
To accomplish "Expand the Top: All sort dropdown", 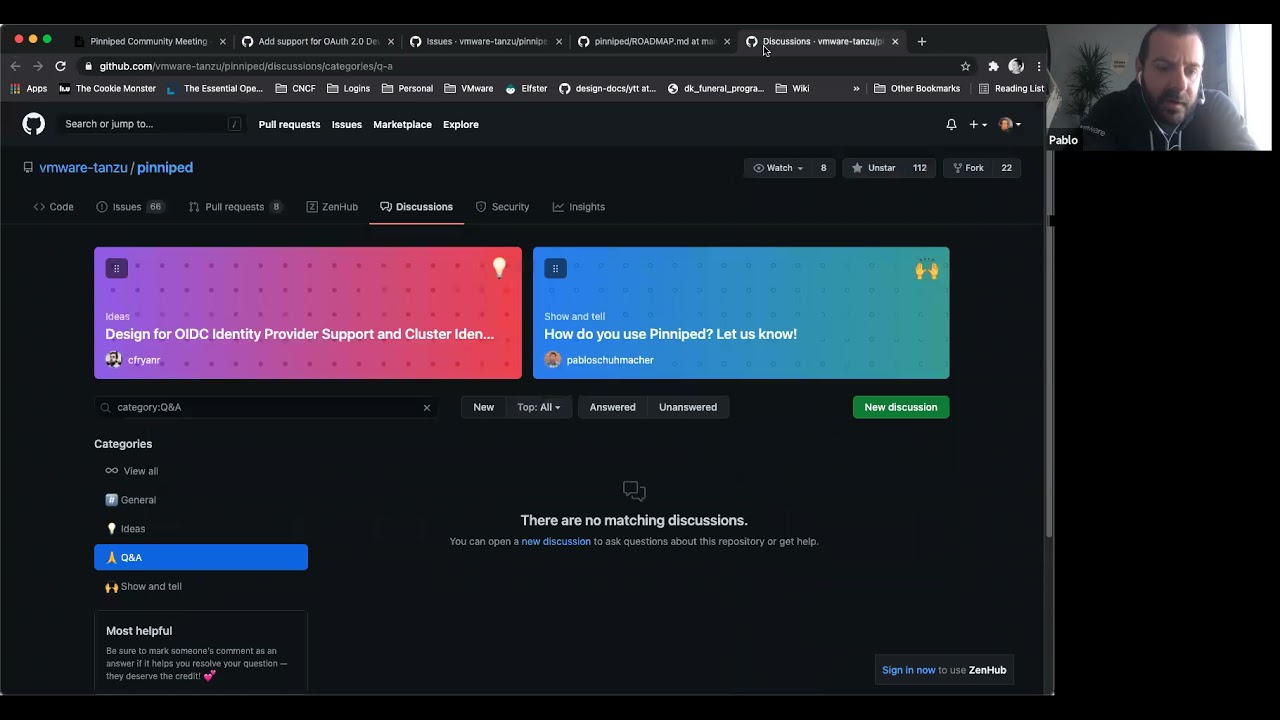I will 538,407.
